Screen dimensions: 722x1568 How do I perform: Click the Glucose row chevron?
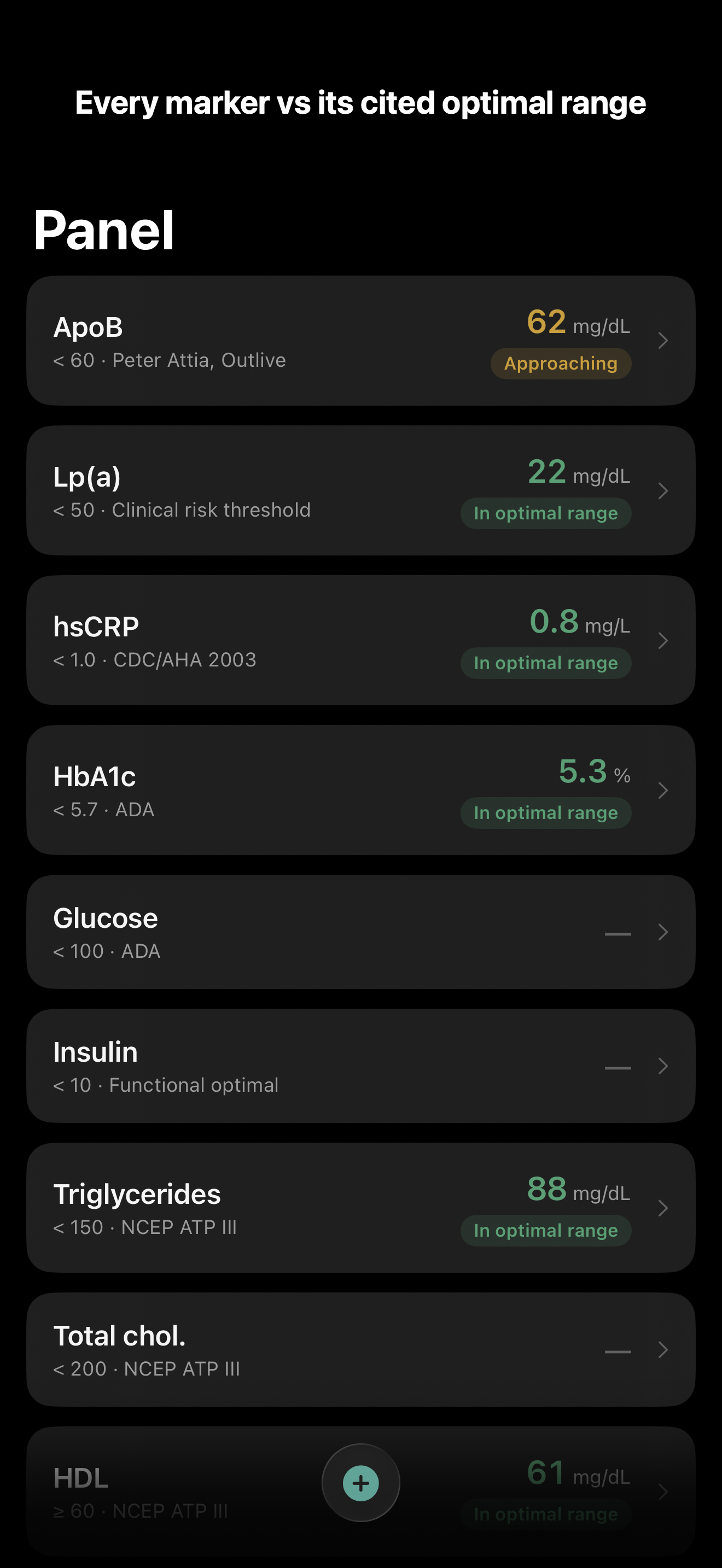663,932
